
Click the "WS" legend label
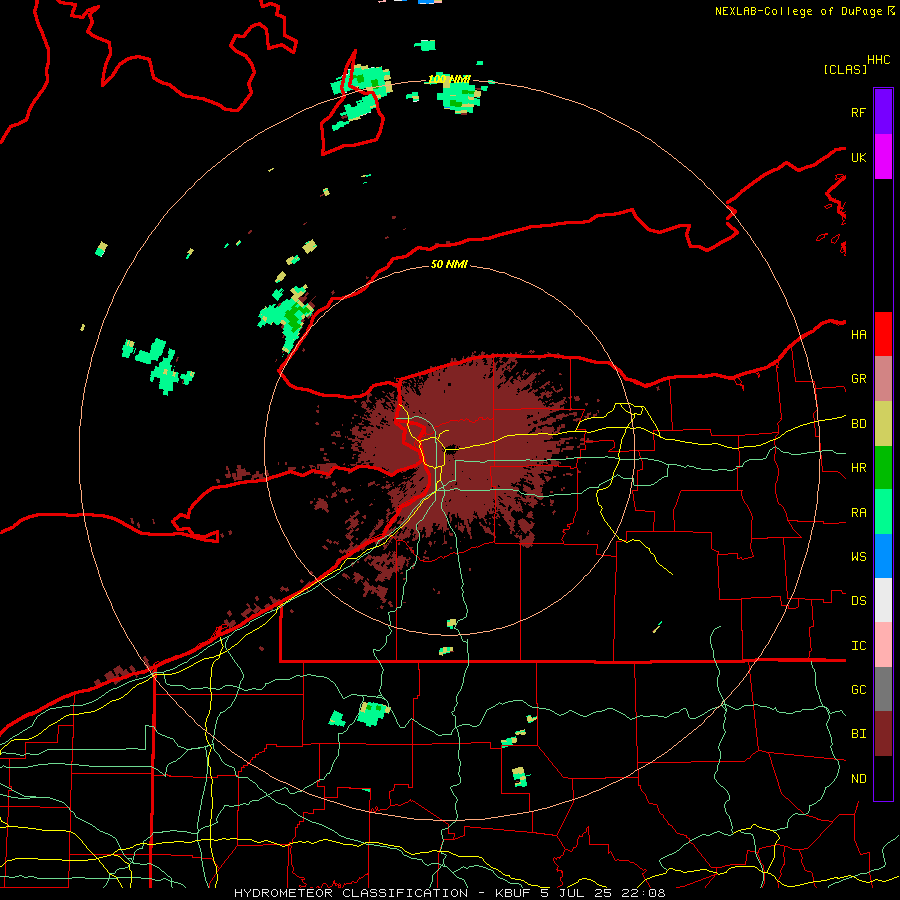pyautogui.click(x=858, y=557)
